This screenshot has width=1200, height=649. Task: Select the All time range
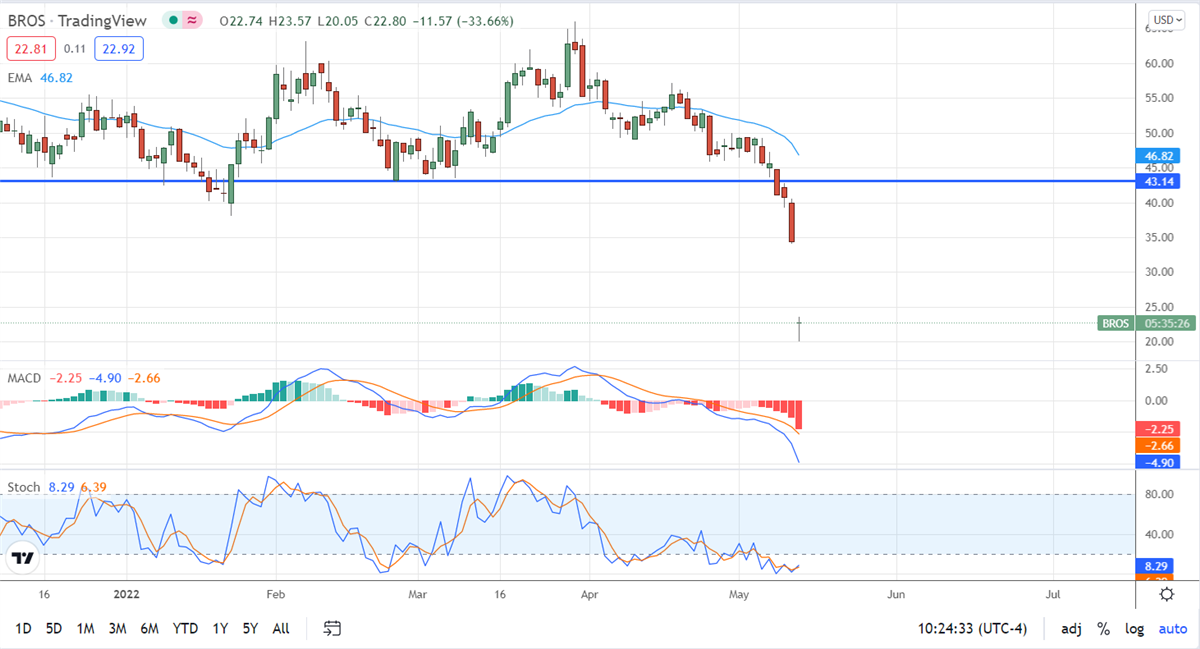[281, 629]
